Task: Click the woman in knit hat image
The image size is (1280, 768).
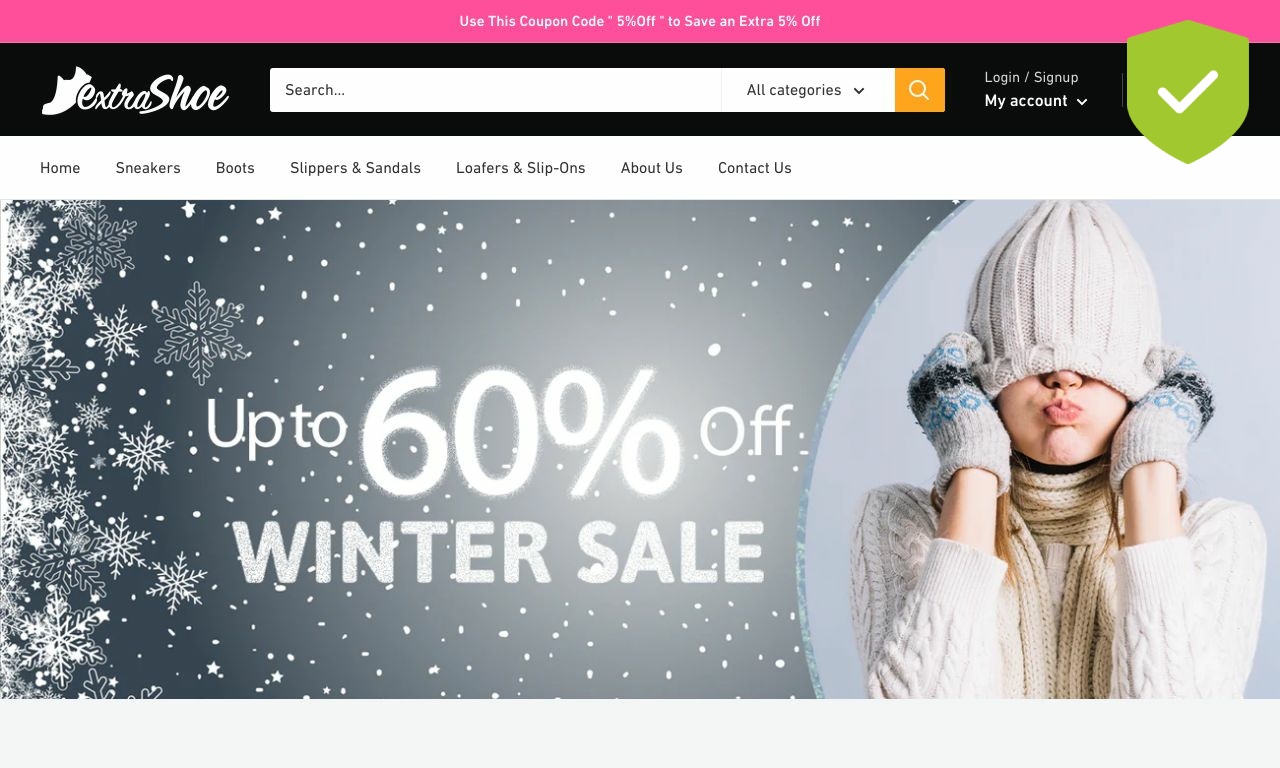Action: click(x=1060, y=449)
